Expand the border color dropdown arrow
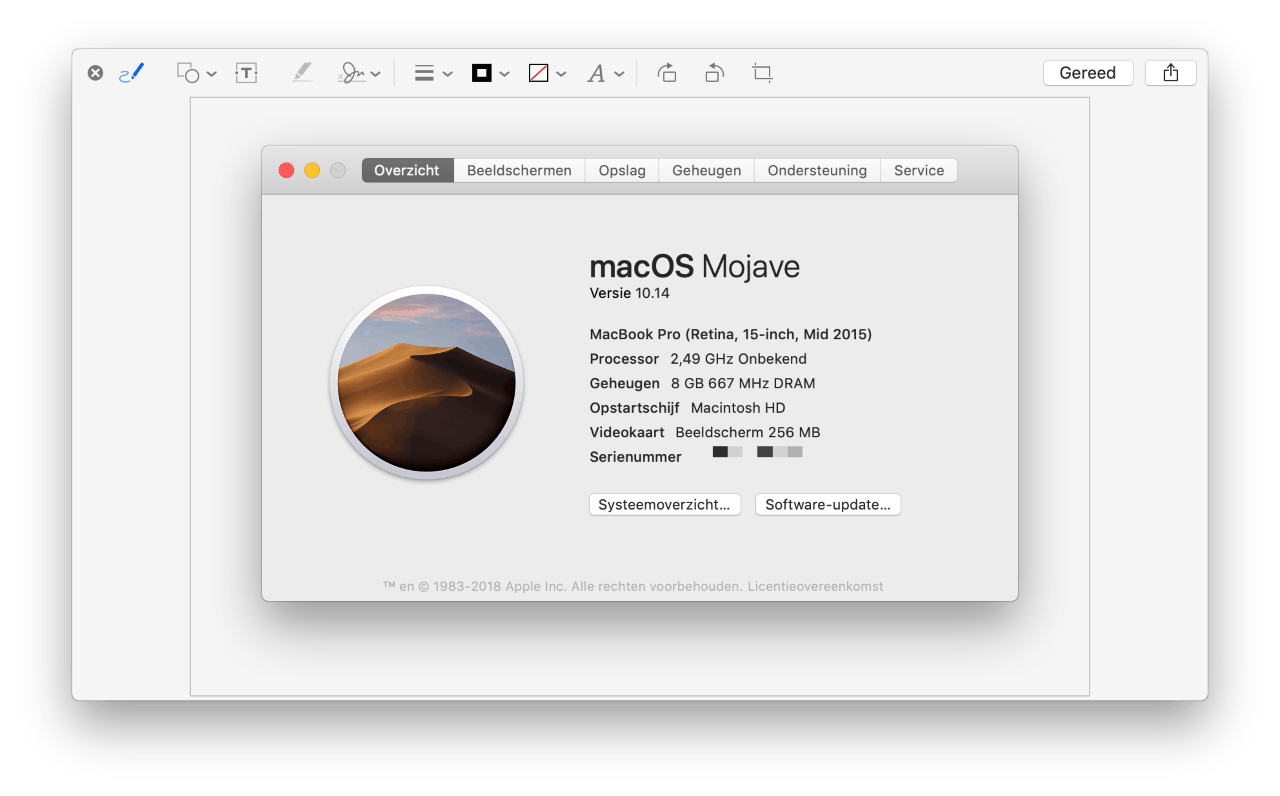 point(504,74)
